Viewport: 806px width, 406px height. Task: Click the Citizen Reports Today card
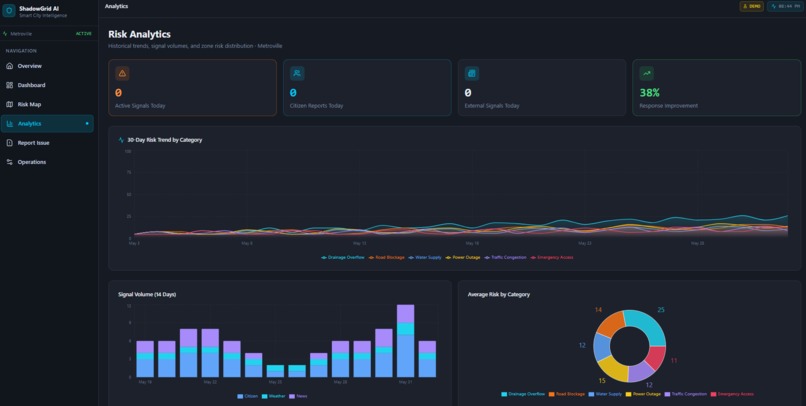point(367,87)
